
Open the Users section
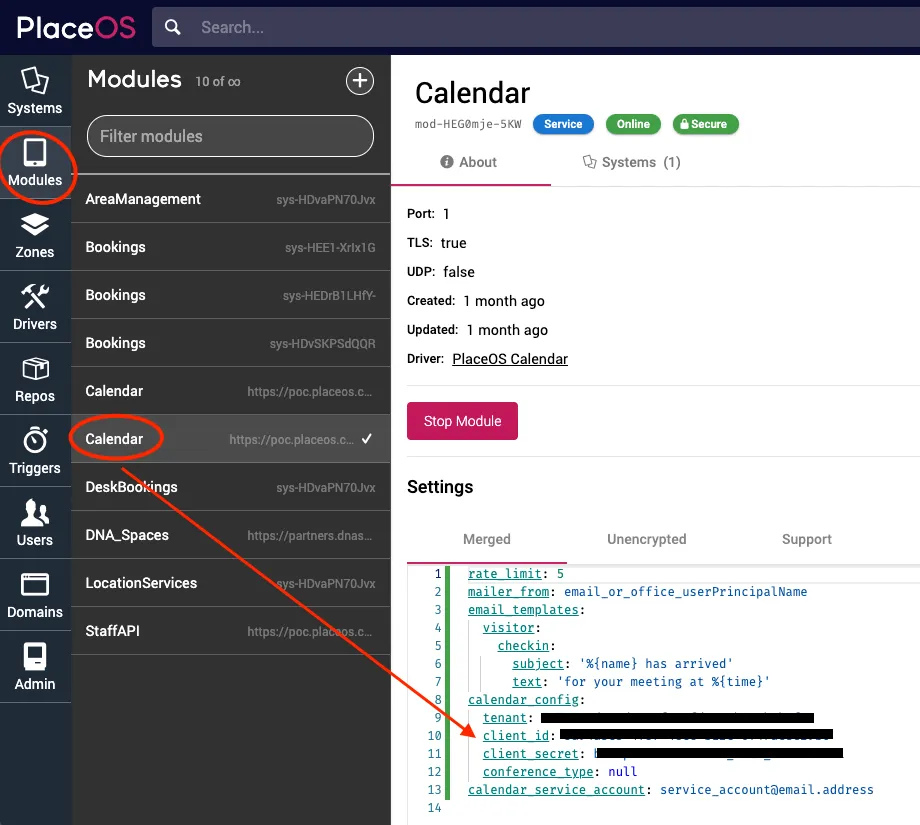pos(35,524)
